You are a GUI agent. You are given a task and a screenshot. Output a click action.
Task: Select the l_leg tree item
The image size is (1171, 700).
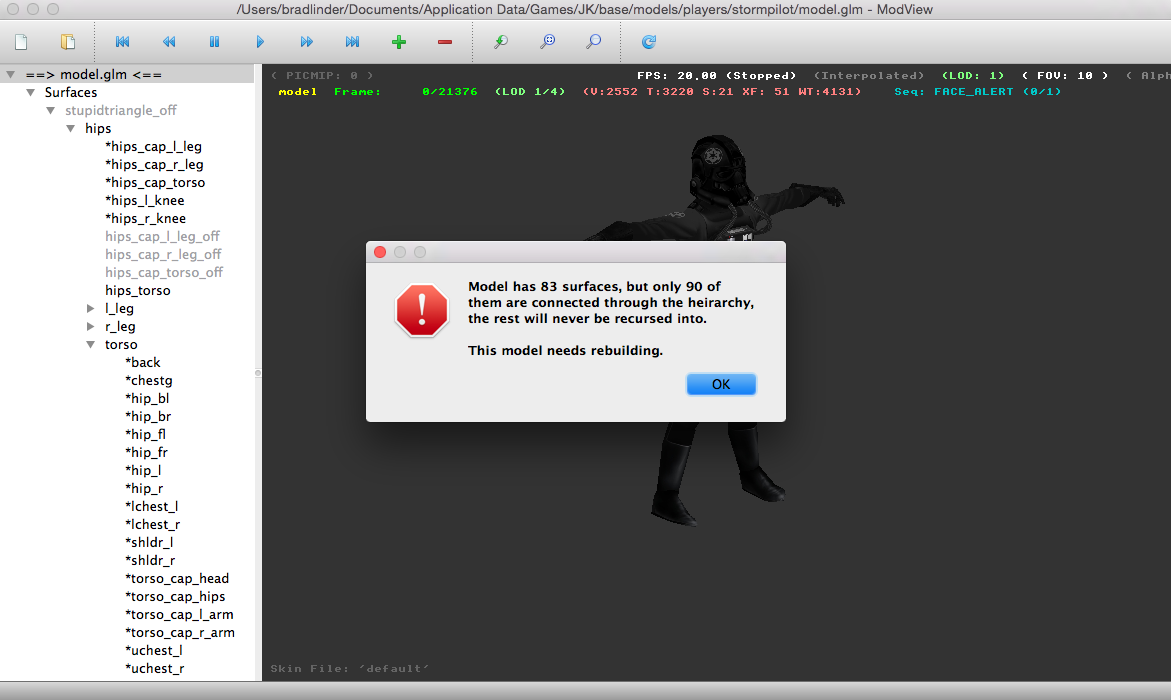(x=119, y=309)
